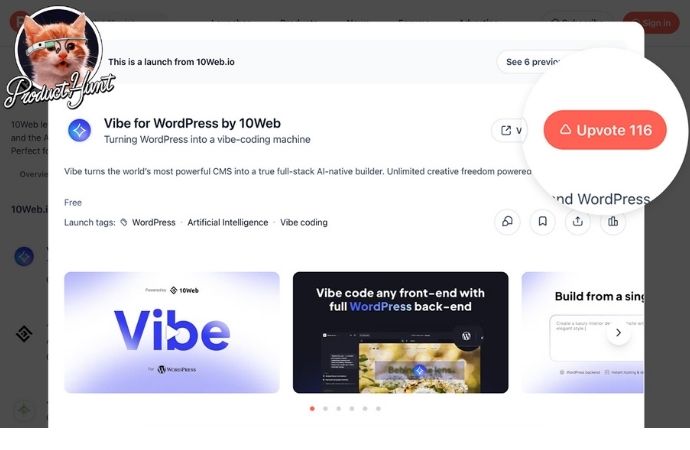Select the last carousel dot
The height and width of the screenshot is (450, 690).
click(378, 409)
